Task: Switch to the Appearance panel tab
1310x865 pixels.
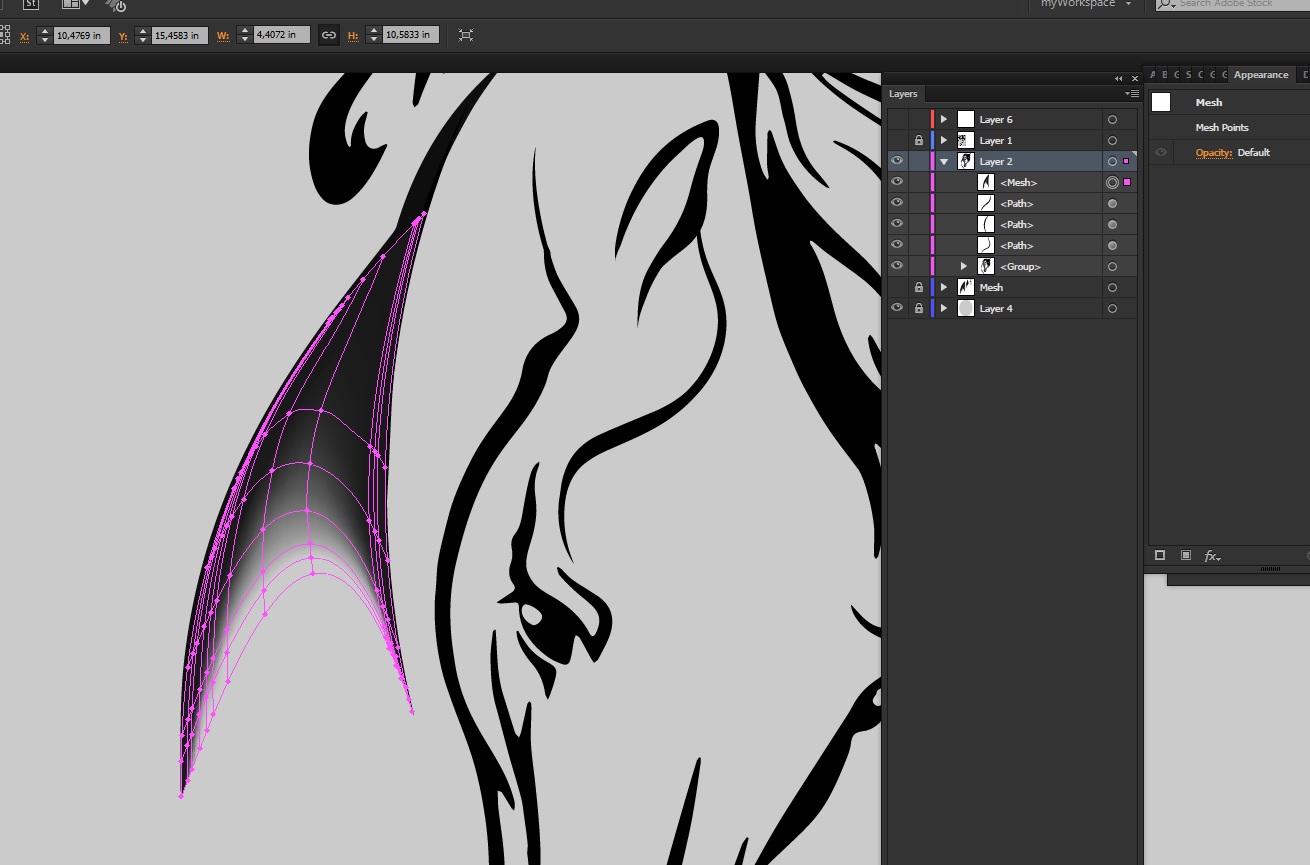Action: coord(1260,75)
